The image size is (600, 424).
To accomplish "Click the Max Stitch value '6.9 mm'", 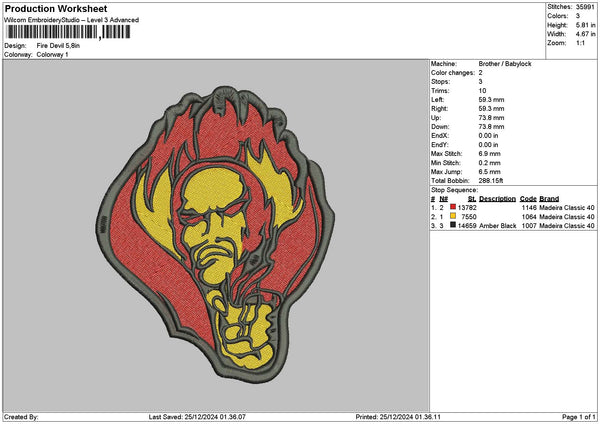I will (x=489, y=153).
